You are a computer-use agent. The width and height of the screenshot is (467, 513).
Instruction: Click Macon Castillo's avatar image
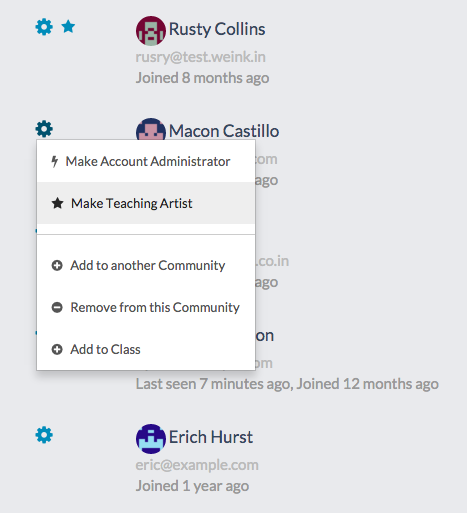coord(151,129)
